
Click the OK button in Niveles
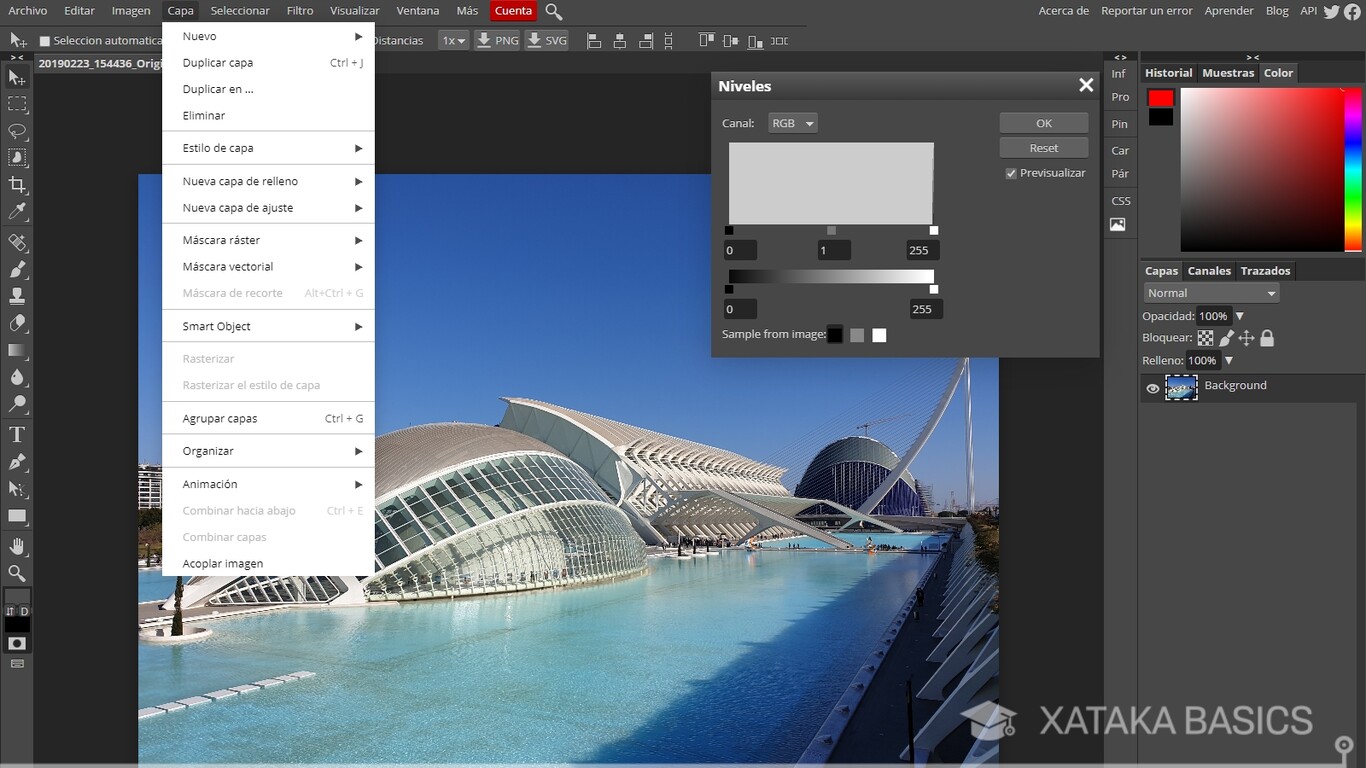click(x=1043, y=122)
